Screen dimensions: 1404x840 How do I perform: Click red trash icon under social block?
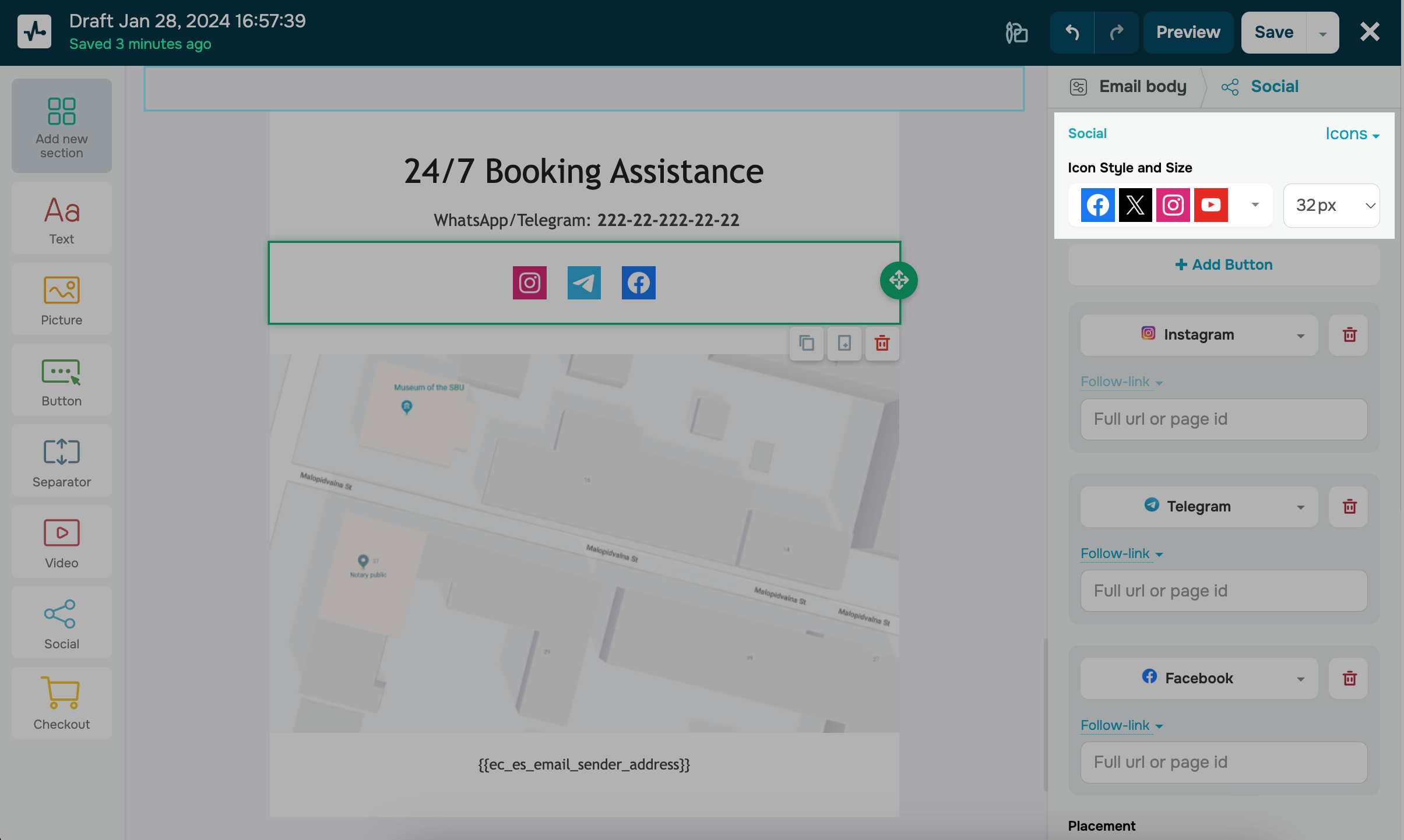click(882, 343)
